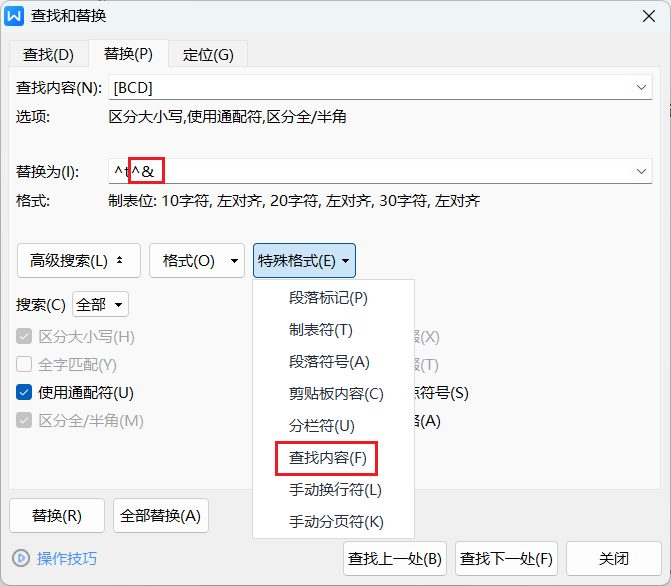Screen dimensions: 671x586
Task: Toggle the 区分大小写(H) checkbox
Action: [25, 337]
